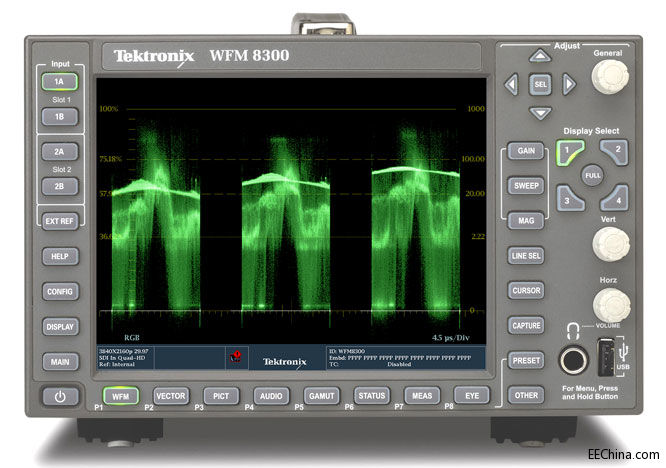
Task: Click the Ref: Internal status text
Action: (x=117, y=364)
